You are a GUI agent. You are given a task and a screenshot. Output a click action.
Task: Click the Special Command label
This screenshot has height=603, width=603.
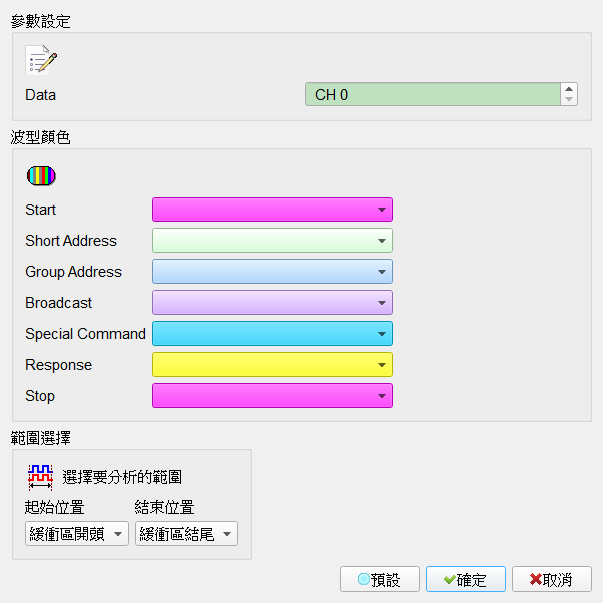(x=85, y=334)
